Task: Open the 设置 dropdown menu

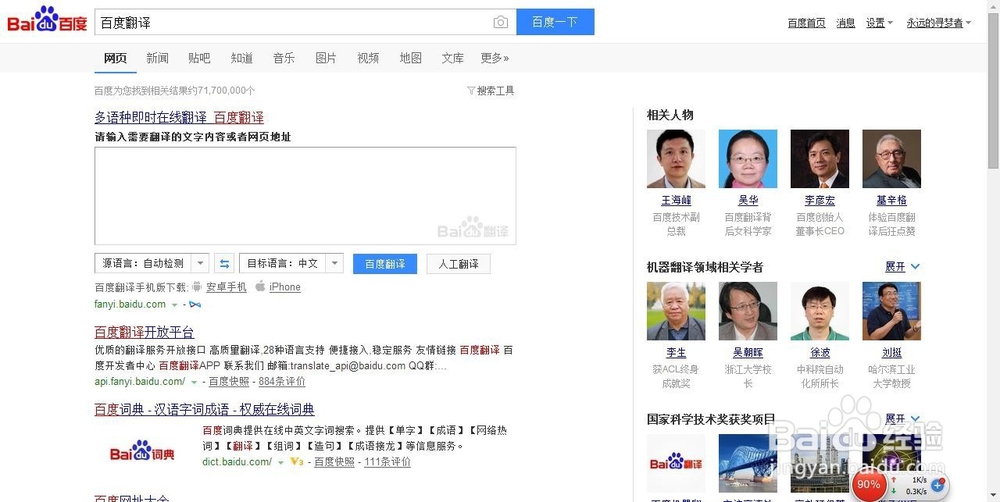Action: click(879, 23)
